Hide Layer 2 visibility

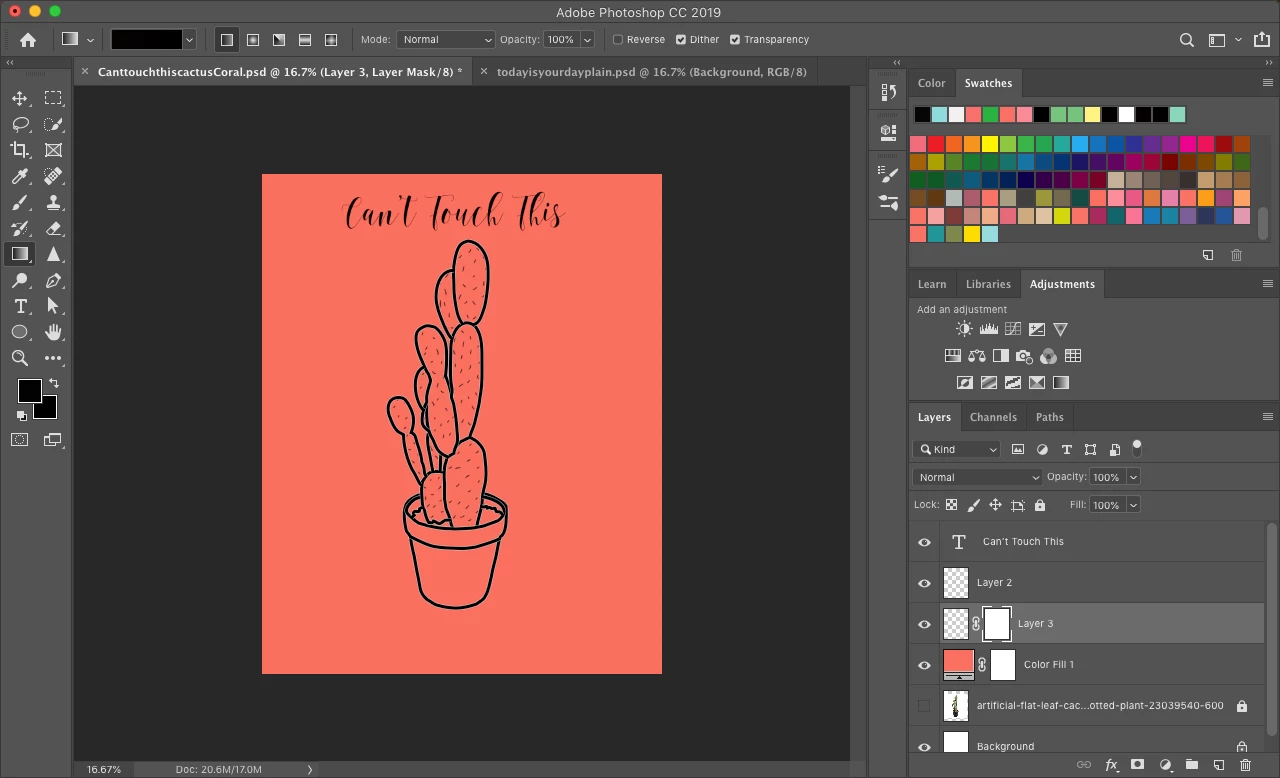click(924, 583)
